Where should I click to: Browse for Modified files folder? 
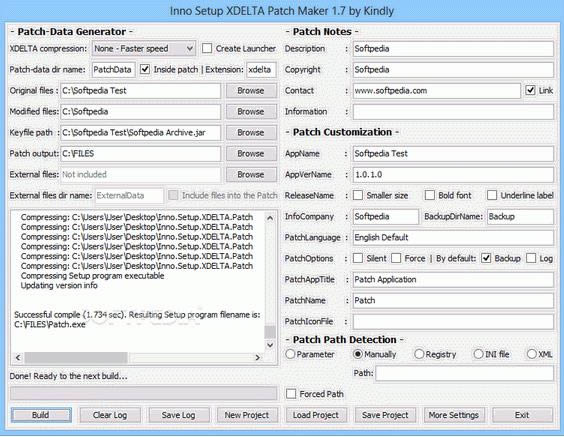[251, 111]
